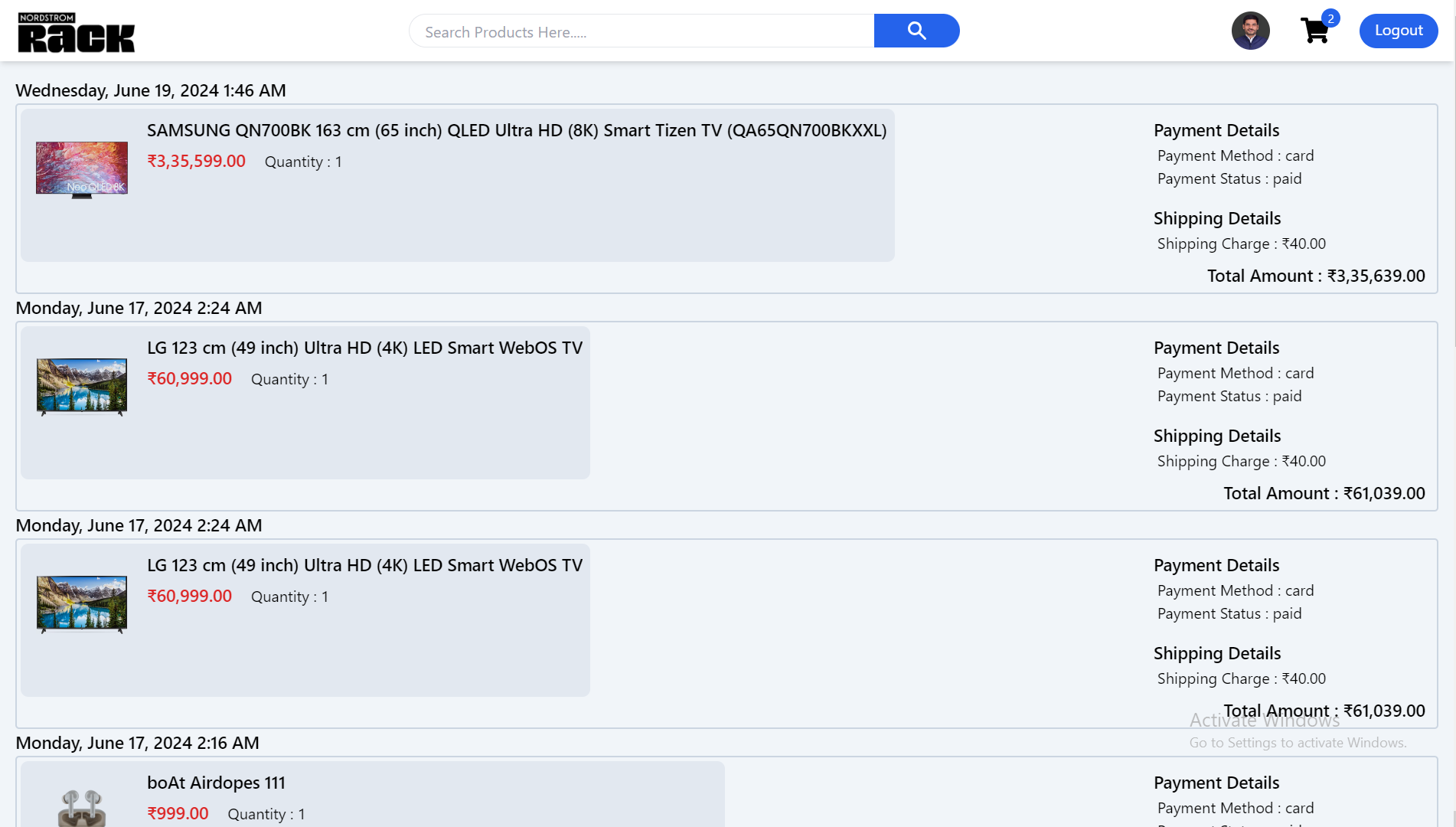Click the Nordstrom Rack logo
1456x827 pixels.
coord(76,32)
